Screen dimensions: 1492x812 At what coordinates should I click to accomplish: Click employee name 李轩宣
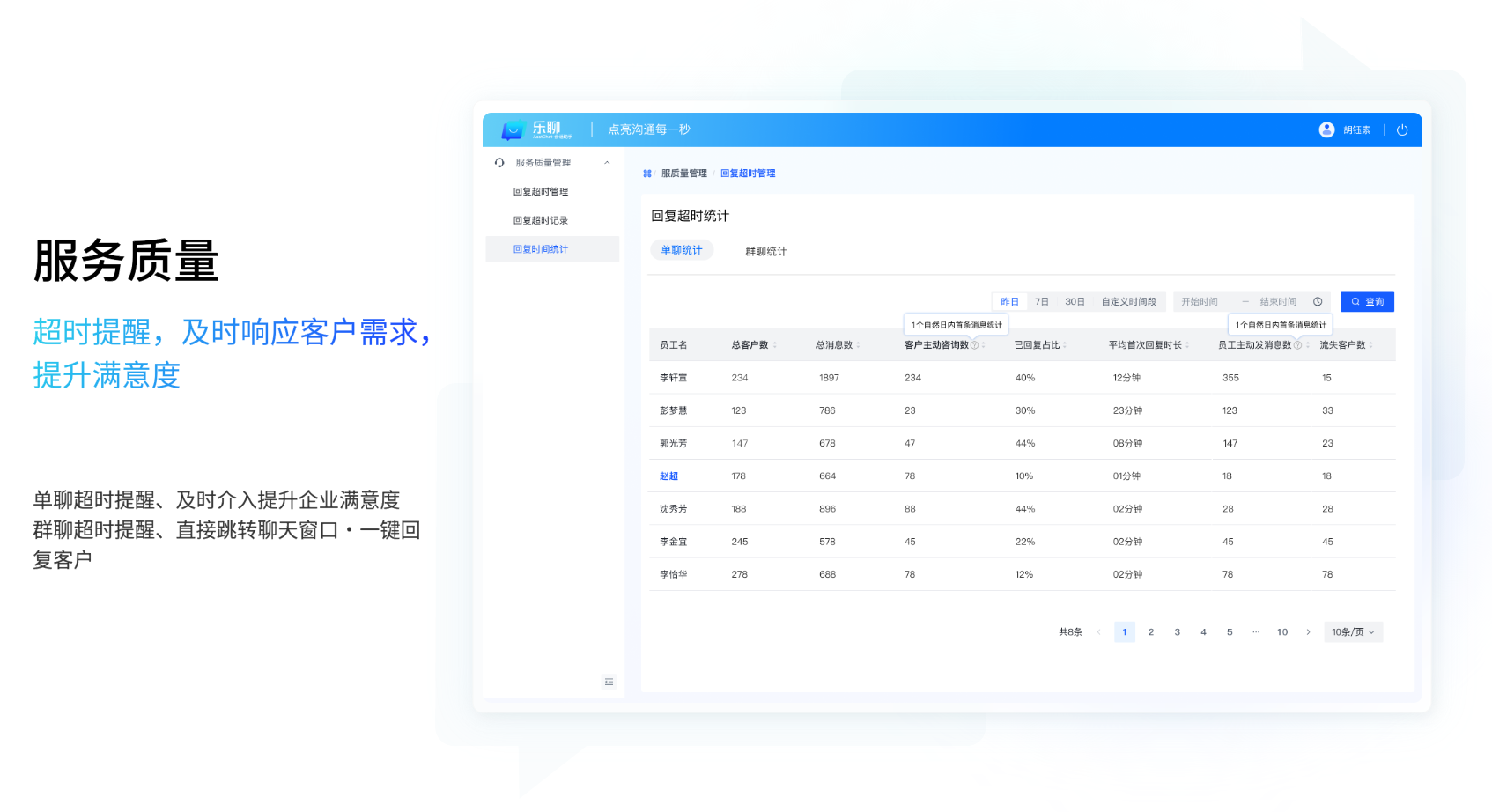click(x=673, y=378)
